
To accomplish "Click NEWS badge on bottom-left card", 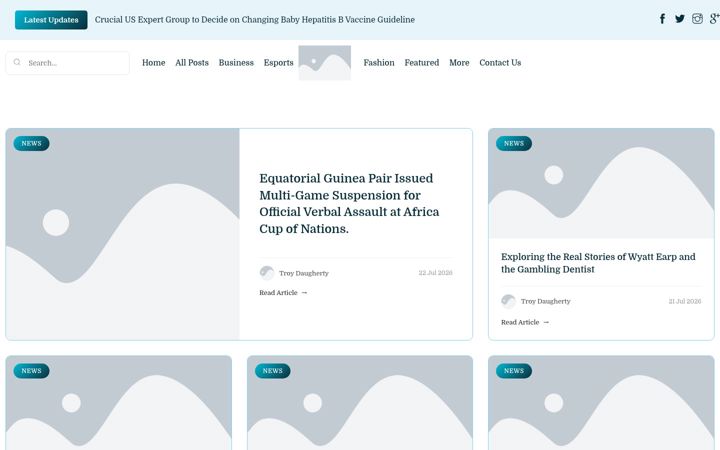I will point(31,371).
